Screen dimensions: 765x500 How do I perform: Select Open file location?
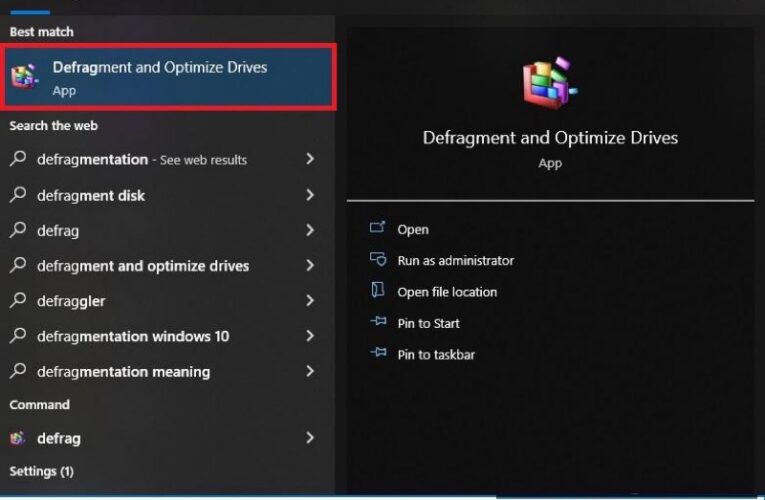[x=447, y=292]
